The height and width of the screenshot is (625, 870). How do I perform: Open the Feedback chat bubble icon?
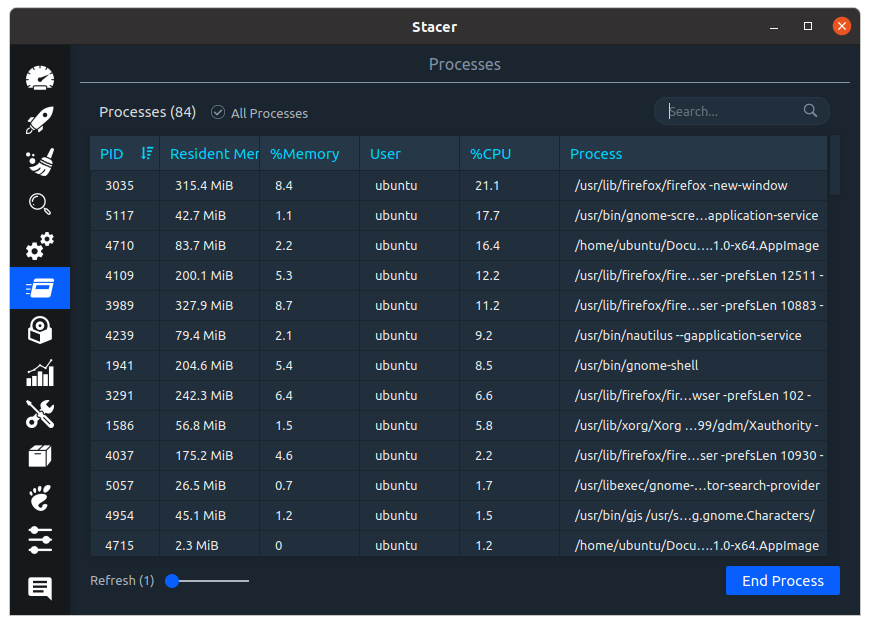click(x=40, y=588)
